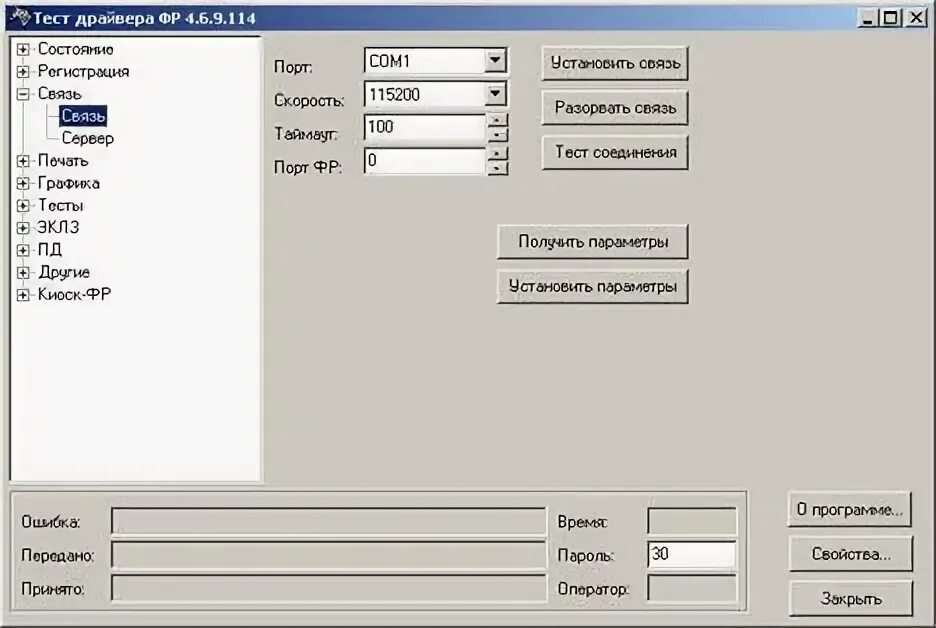The height and width of the screenshot is (628, 936).
Task: Select the highlighted Связь child item
Action: click(x=83, y=116)
